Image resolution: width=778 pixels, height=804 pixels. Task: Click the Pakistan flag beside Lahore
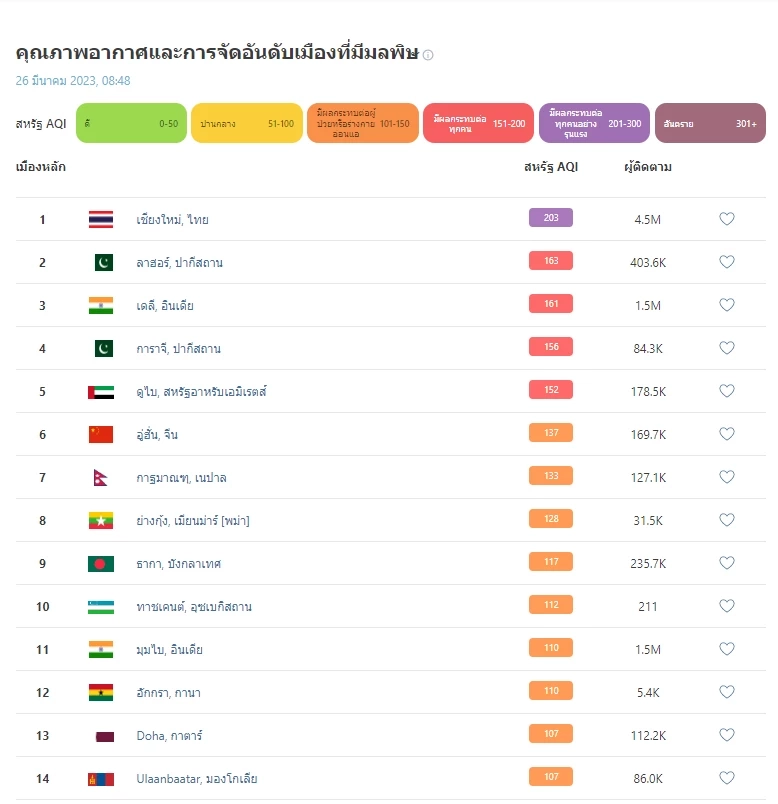point(101,261)
